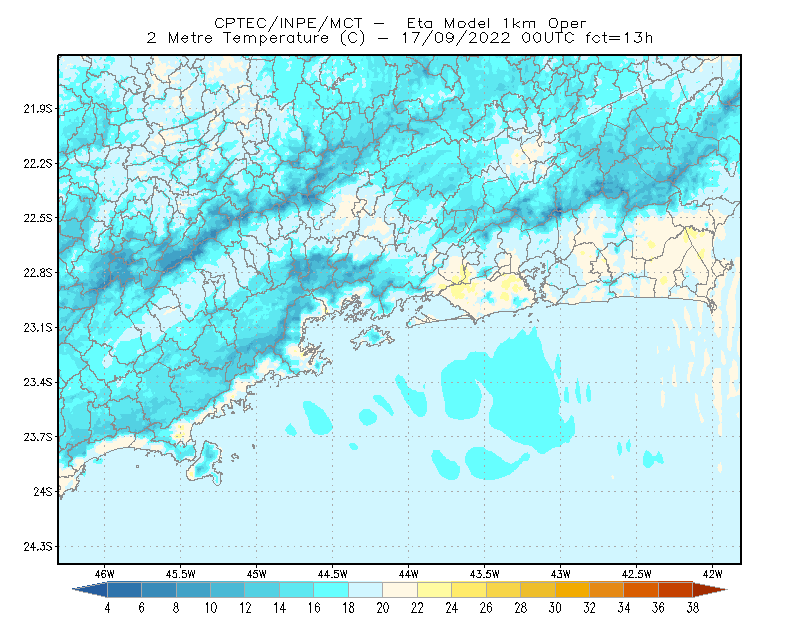This screenshot has width=800, height=618.
Task: Click the legend value 20
Action: (x=383, y=608)
